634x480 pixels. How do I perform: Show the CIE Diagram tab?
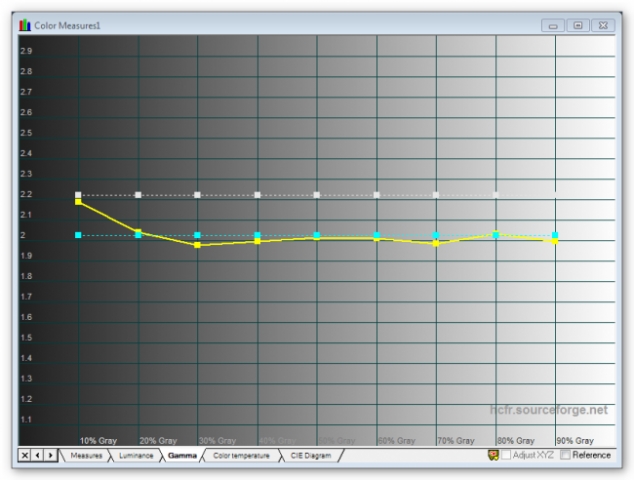click(x=311, y=456)
